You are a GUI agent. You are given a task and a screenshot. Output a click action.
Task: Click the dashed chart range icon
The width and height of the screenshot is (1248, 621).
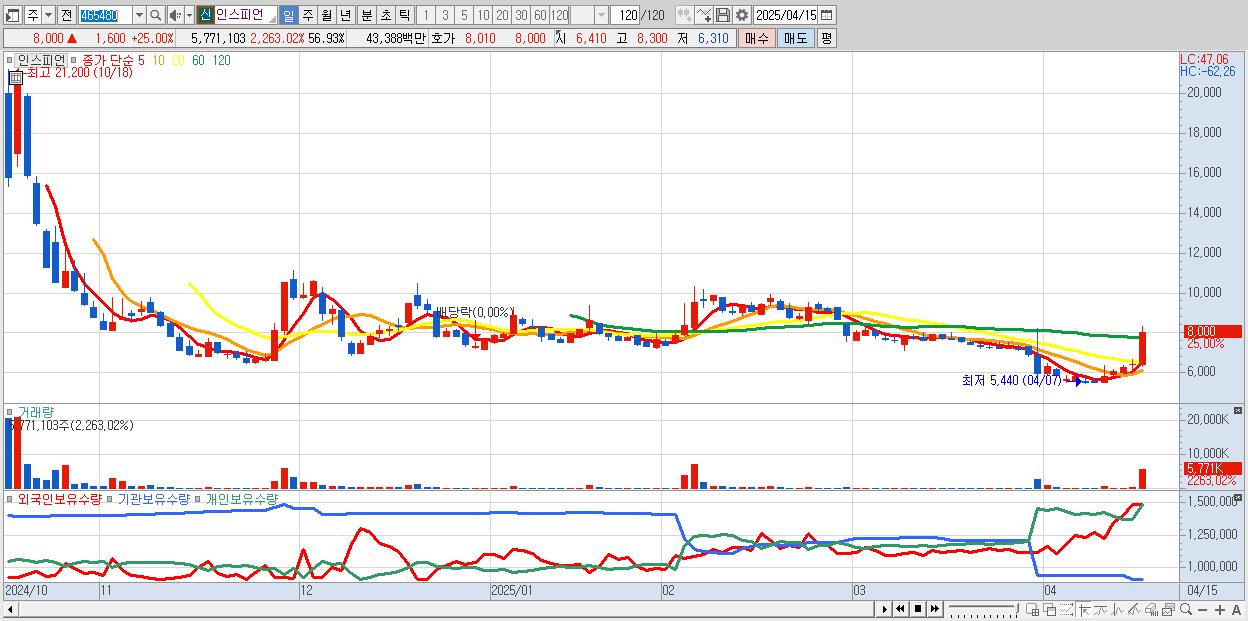[x=1067, y=609]
